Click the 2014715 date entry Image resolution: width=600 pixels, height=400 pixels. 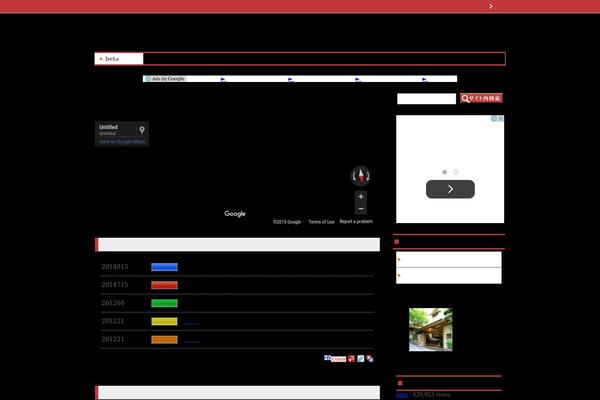[x=114, y=285]
